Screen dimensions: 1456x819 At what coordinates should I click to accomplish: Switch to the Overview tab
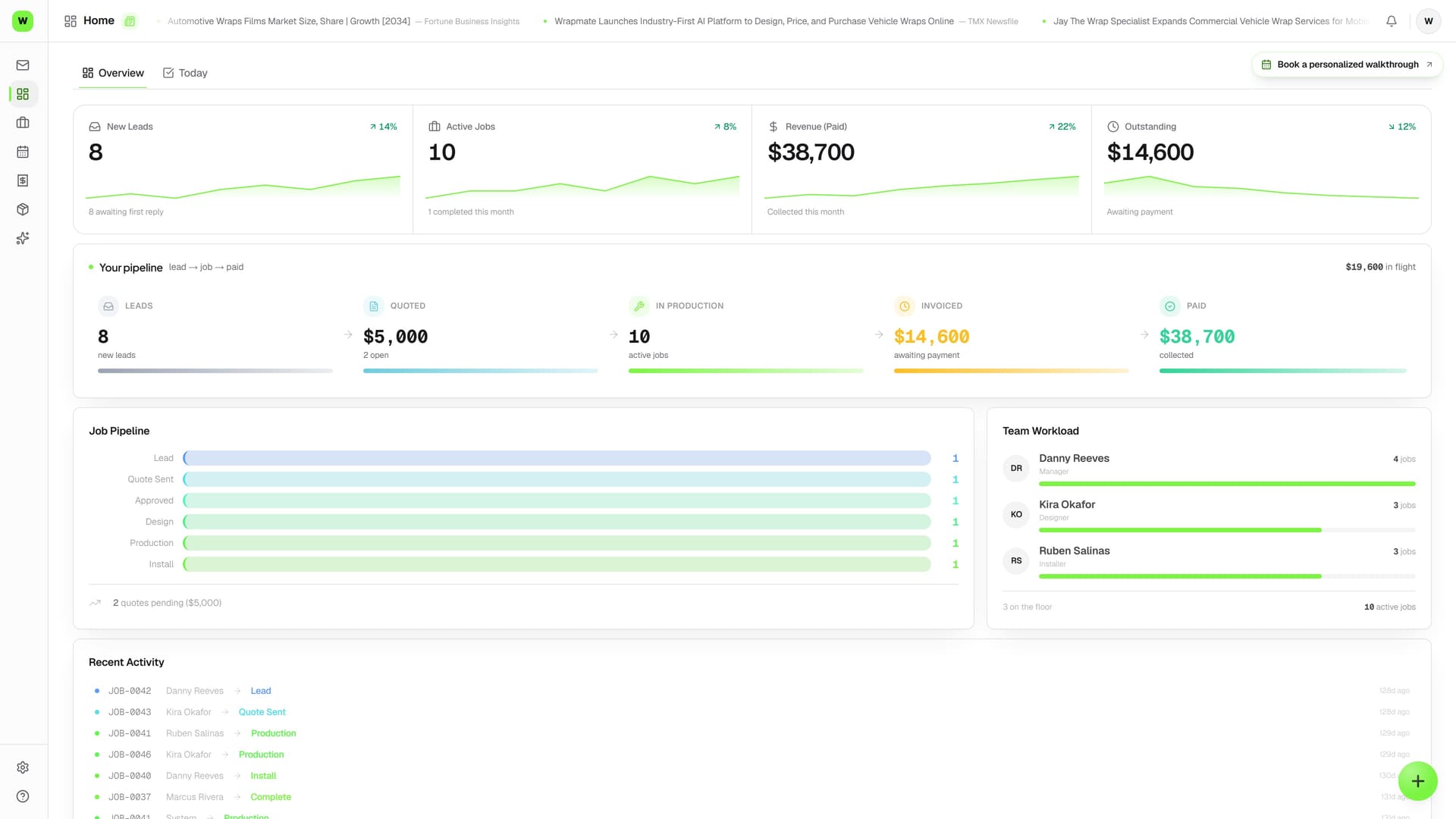point(113,74)
